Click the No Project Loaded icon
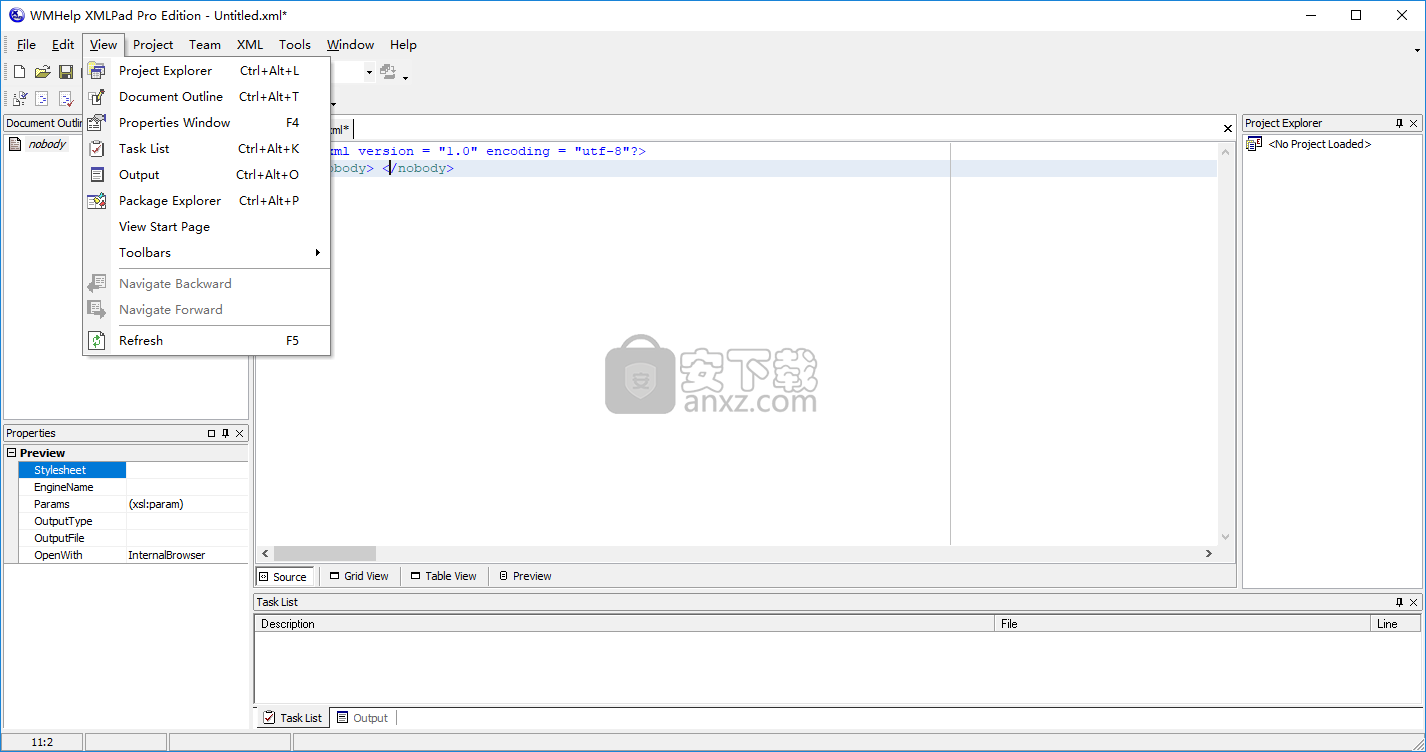Screen dimensions: 1426x752 pos(1254,144)
